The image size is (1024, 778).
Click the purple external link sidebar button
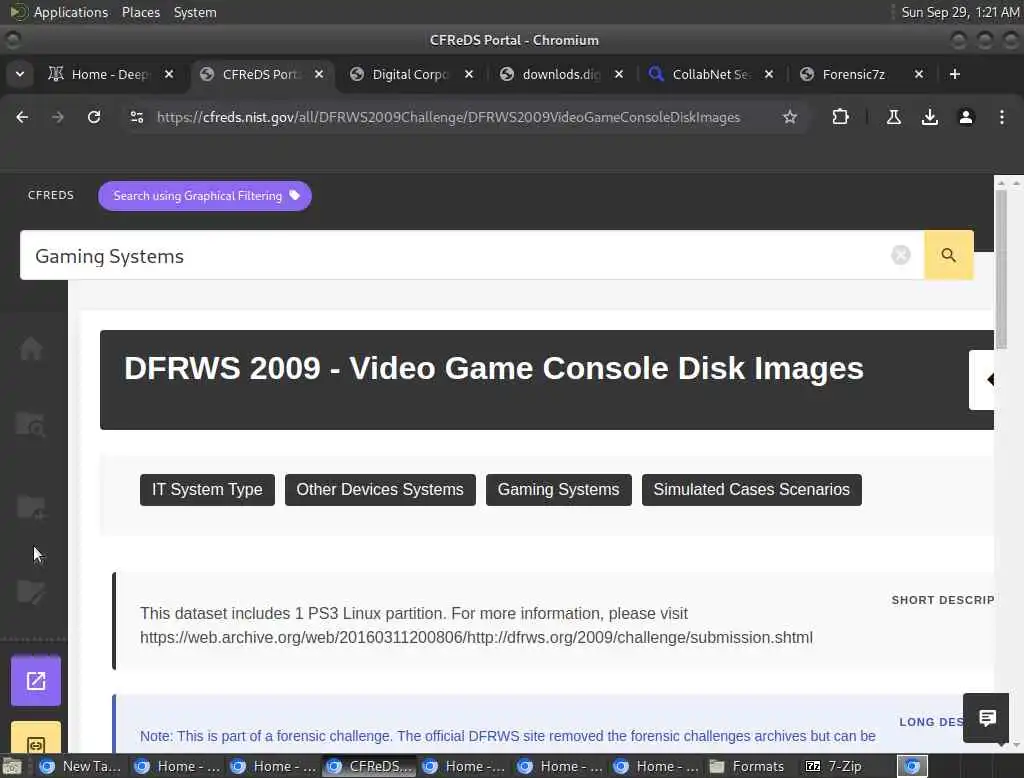point(36,681)
